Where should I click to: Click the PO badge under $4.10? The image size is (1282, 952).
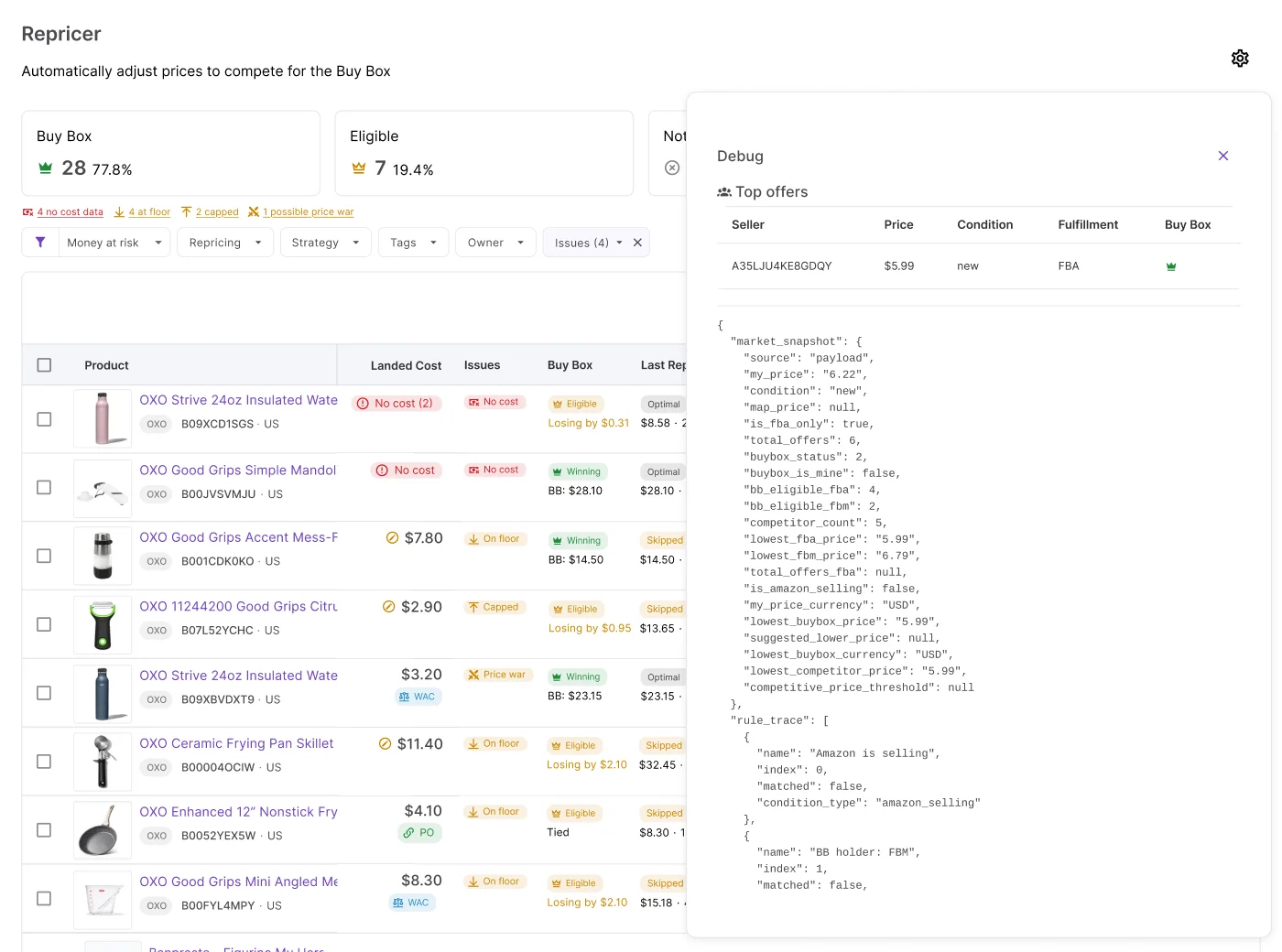[x=419, y=833]
